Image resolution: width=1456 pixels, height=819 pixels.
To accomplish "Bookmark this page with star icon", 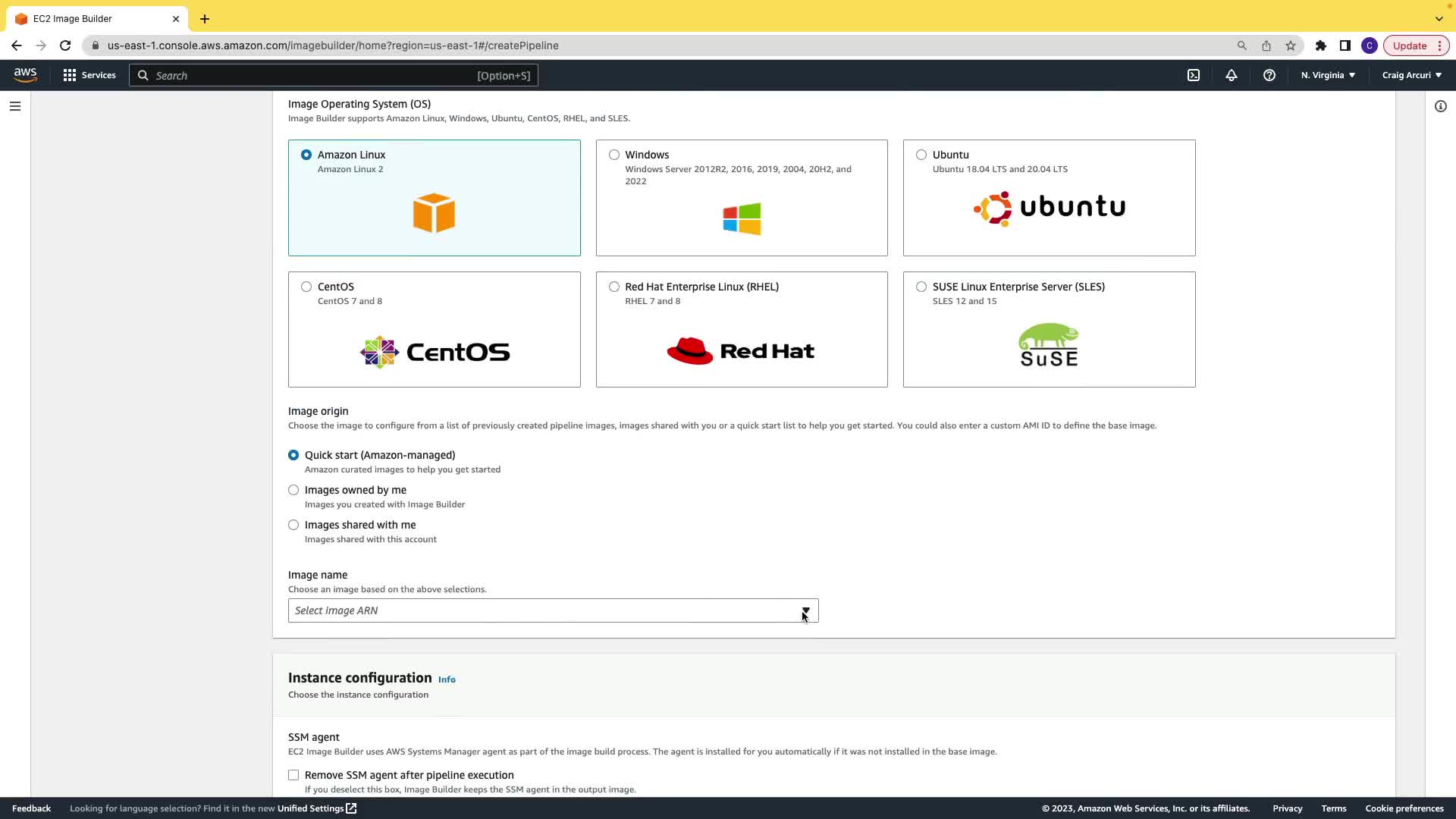I will click(x=1291, y=45).
